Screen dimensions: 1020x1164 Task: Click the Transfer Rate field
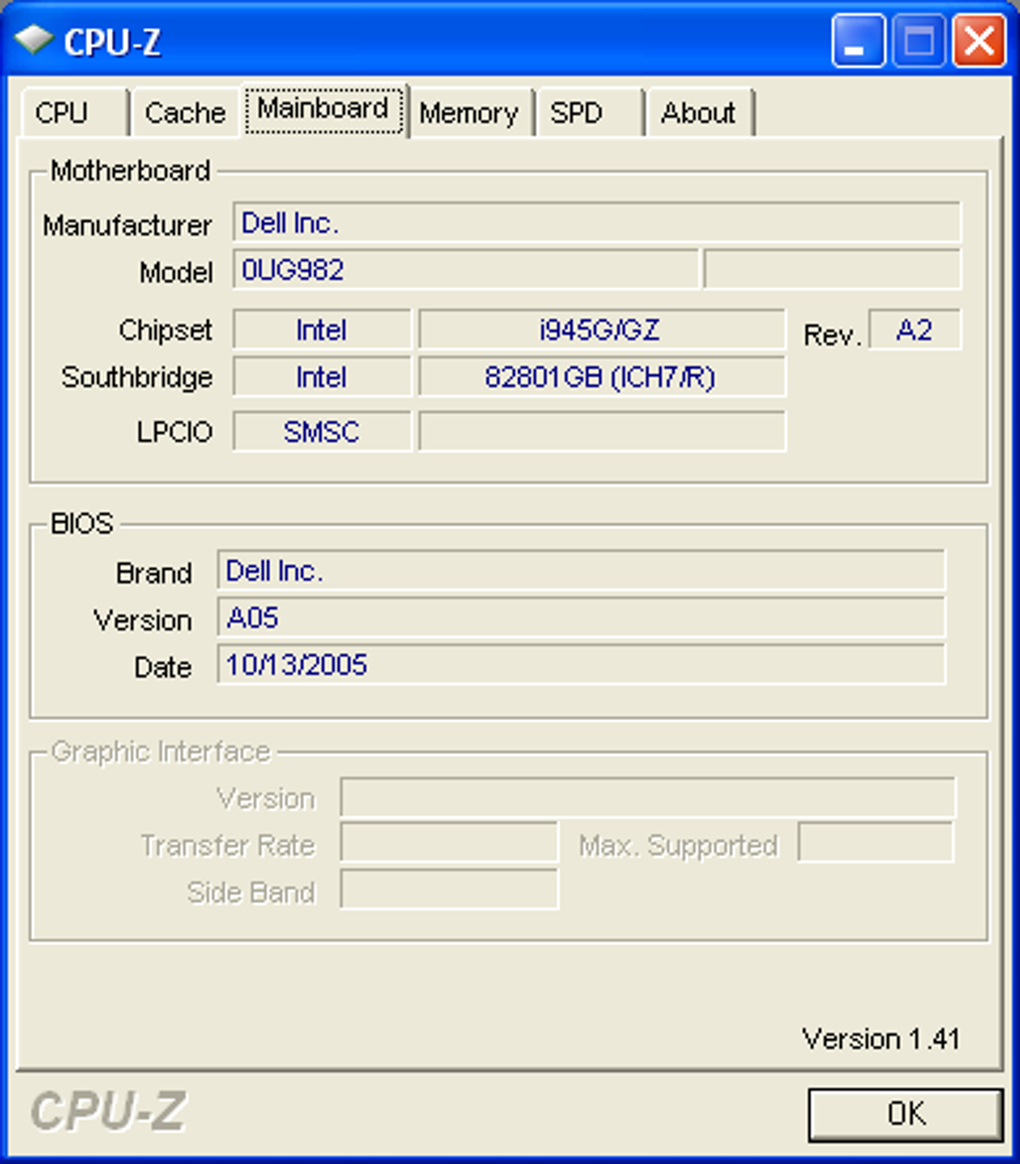(x=448, y=844)
